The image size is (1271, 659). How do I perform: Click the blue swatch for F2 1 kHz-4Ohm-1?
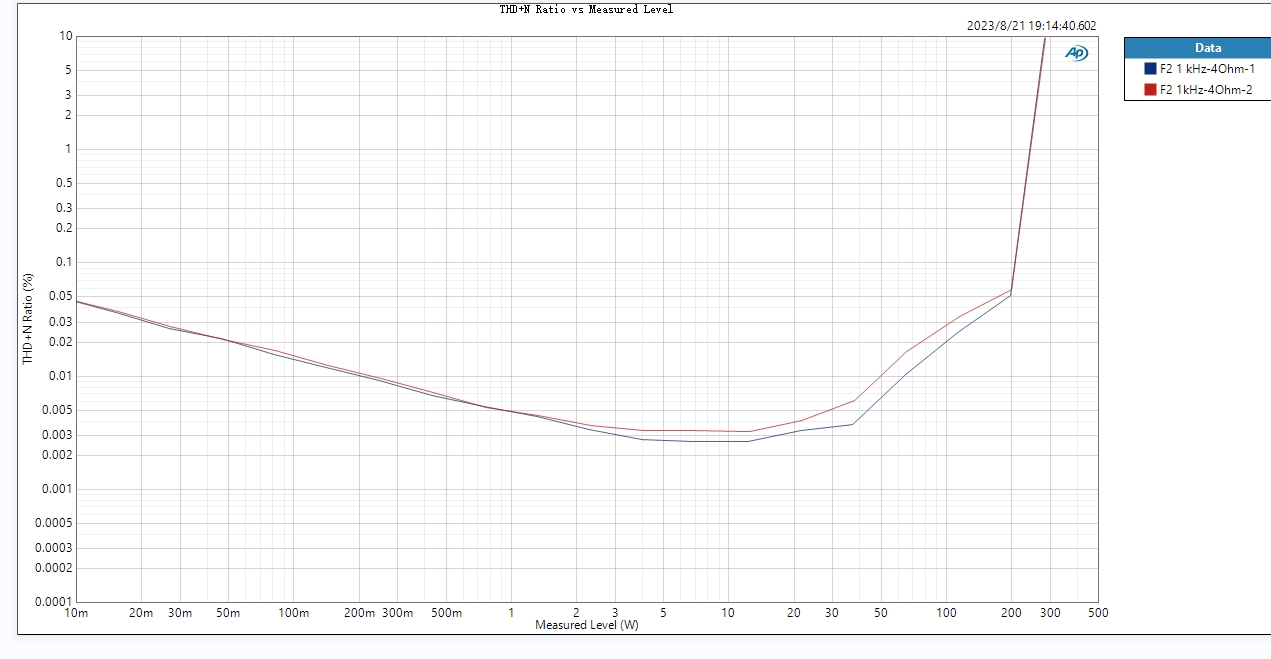[x=1150, y=69]
